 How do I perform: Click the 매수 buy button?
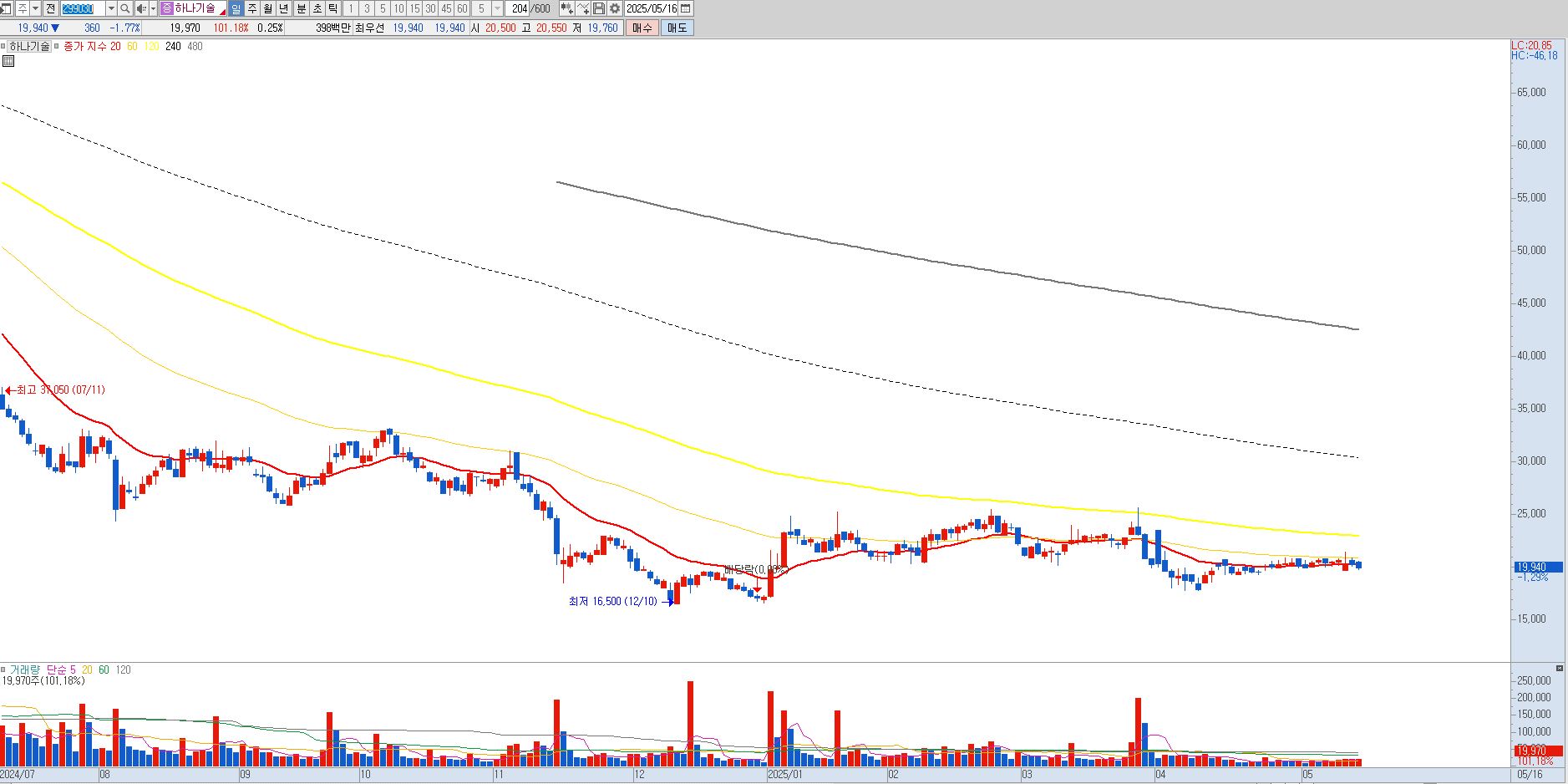point(642,28)
